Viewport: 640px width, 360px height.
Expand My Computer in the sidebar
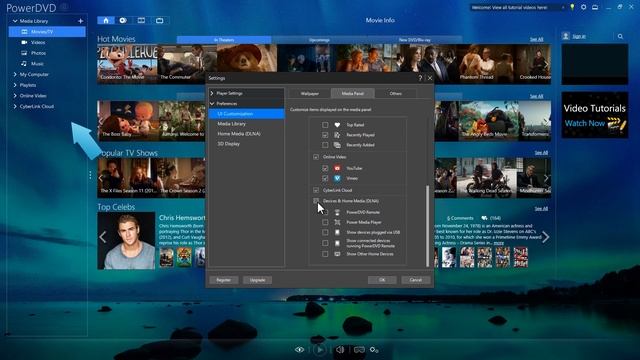click(15, 74)
